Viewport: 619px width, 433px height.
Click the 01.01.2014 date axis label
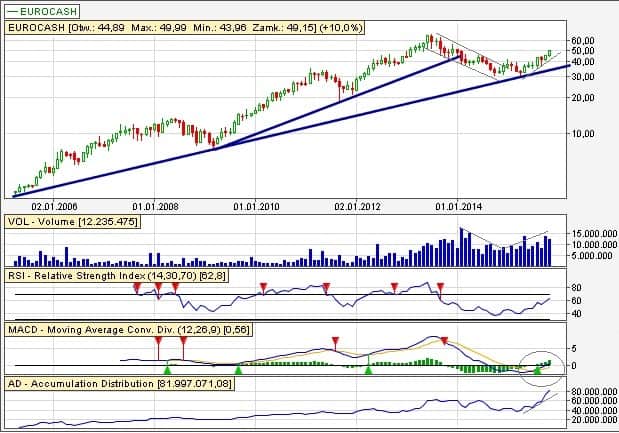pos(457,206)
